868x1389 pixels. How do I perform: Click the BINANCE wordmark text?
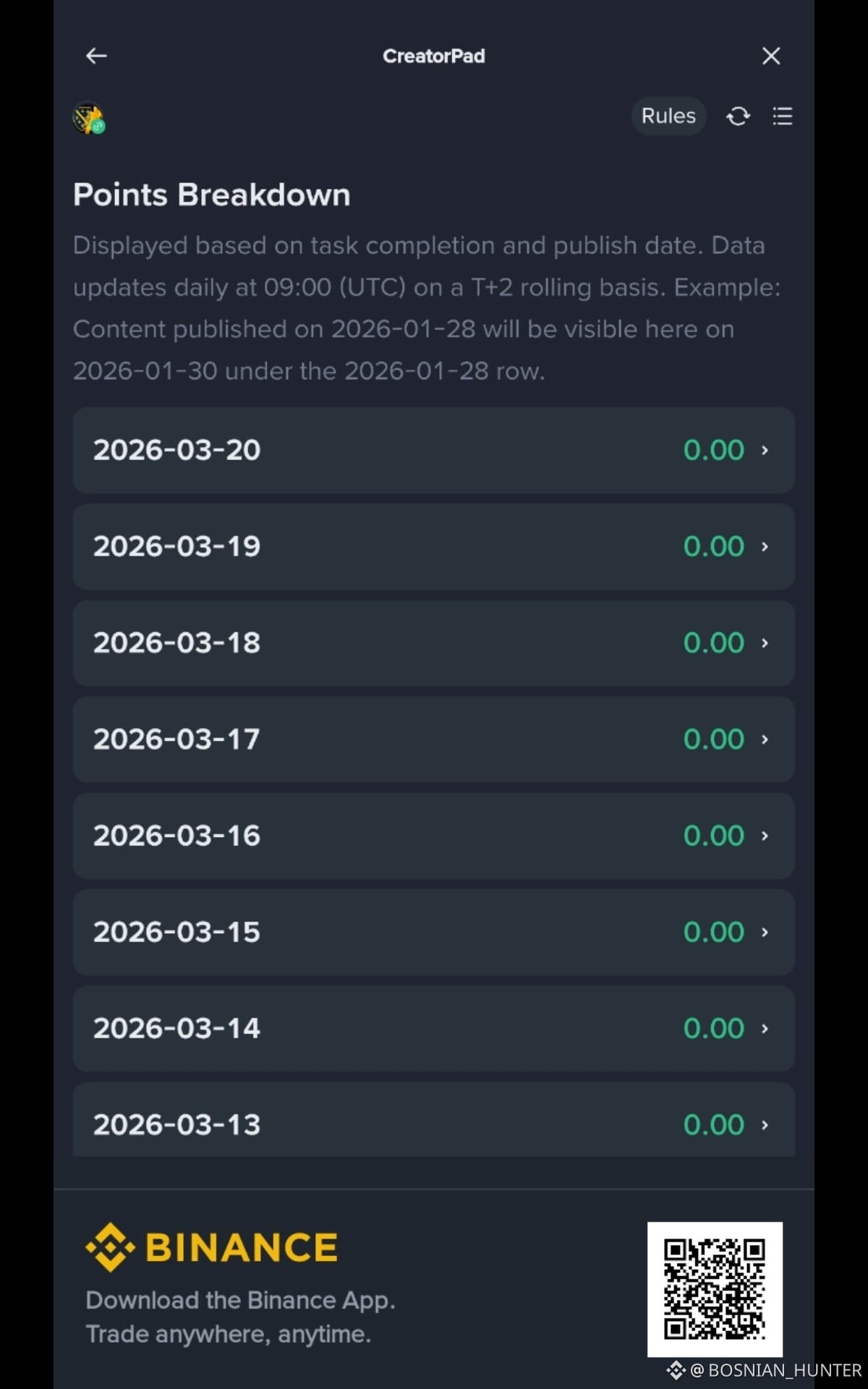[242, 1247]
